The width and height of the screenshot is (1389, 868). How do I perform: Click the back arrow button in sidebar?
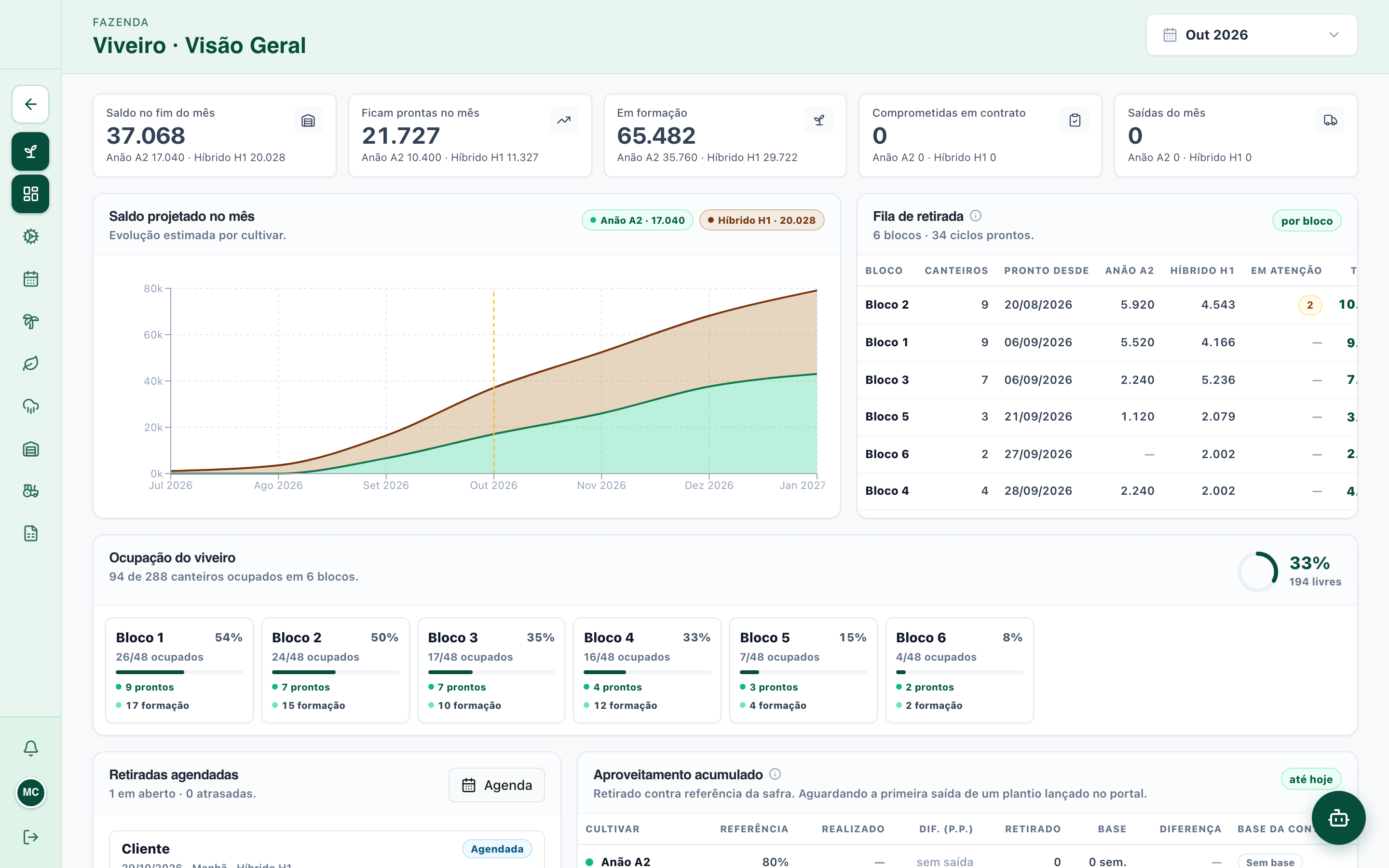[30, 104]
